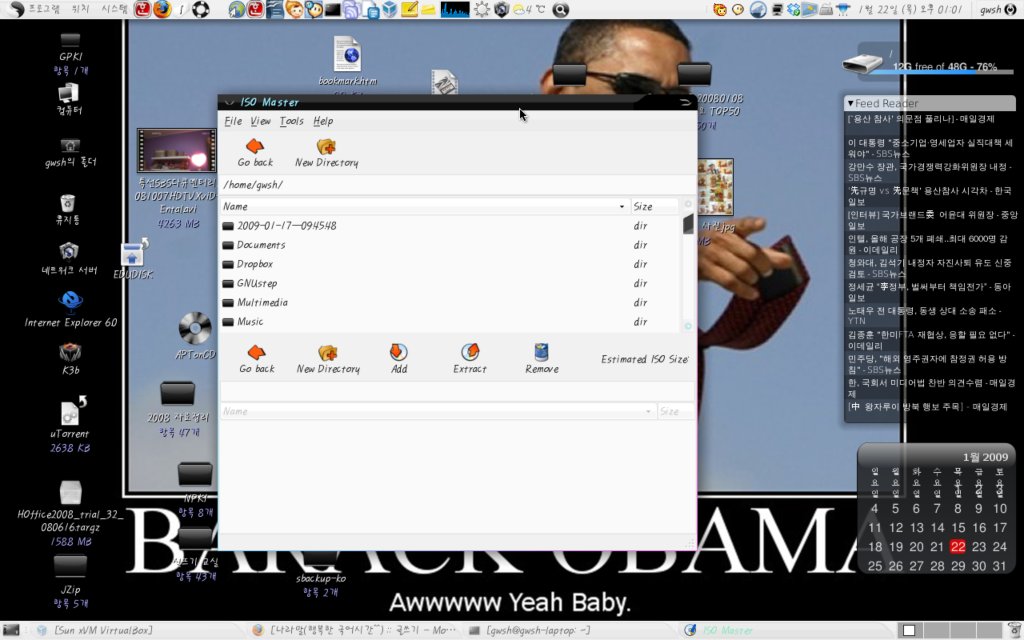The image size is (1024, 640).
Task: Open the weather applet showing 4 °C
Action: point(528,10)
